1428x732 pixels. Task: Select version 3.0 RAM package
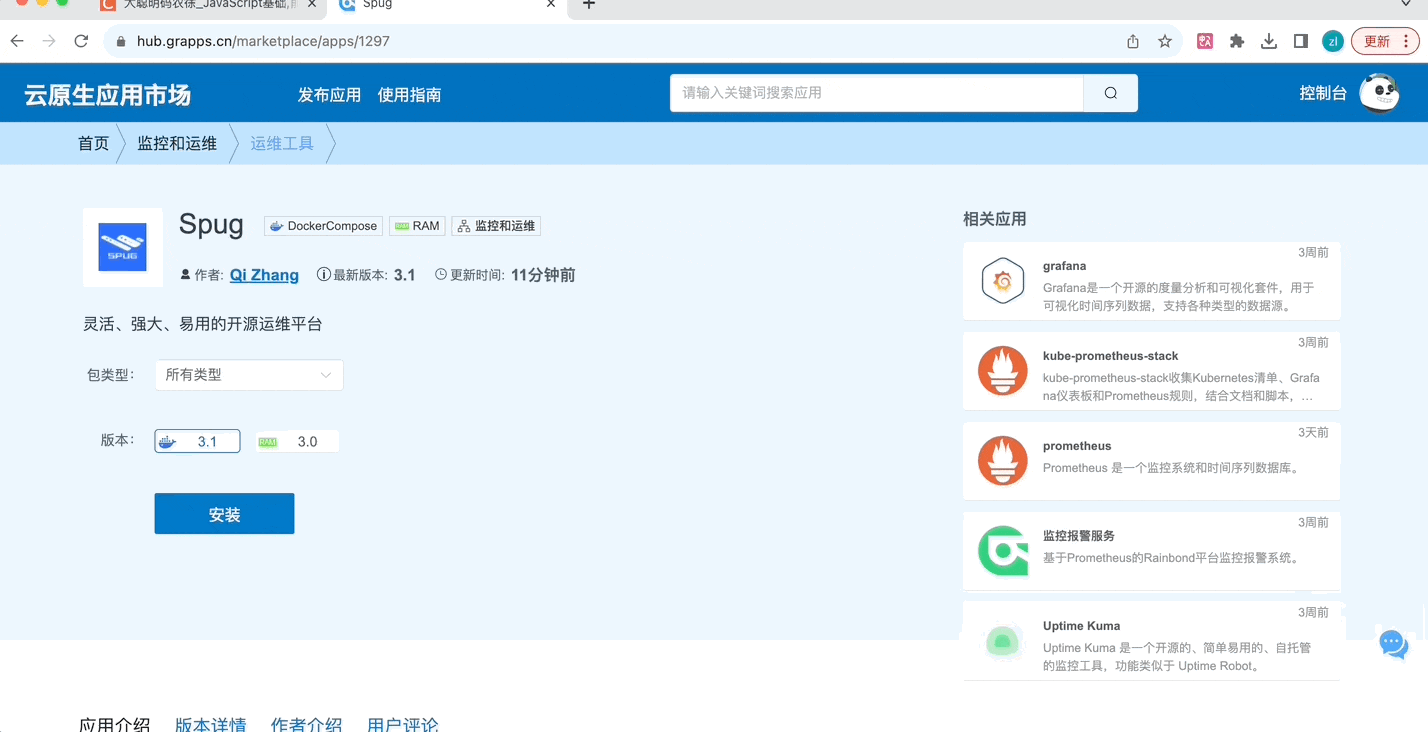[x=297, y=441]
